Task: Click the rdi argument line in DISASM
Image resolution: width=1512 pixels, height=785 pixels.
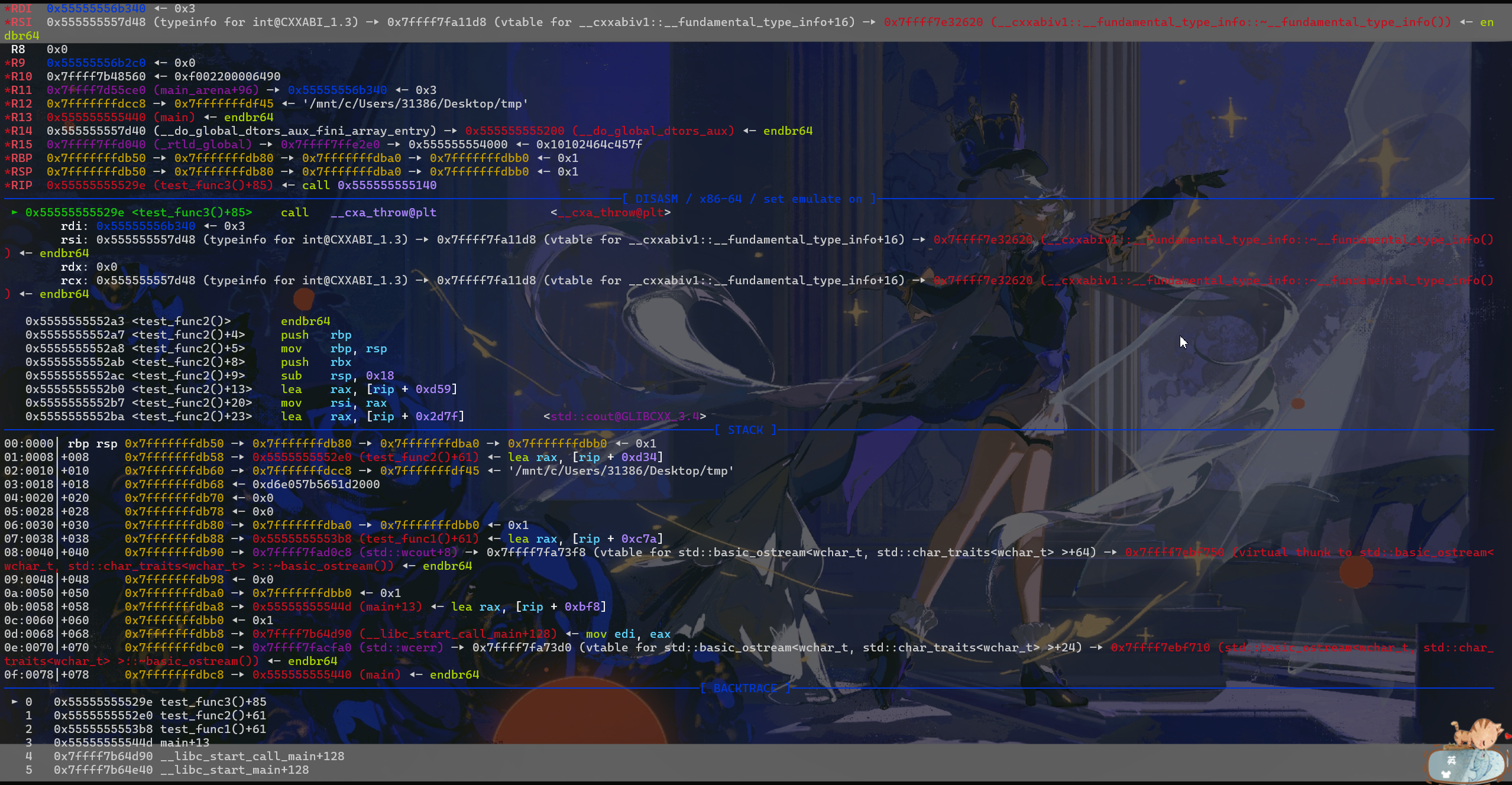Action: coord(153,226)
